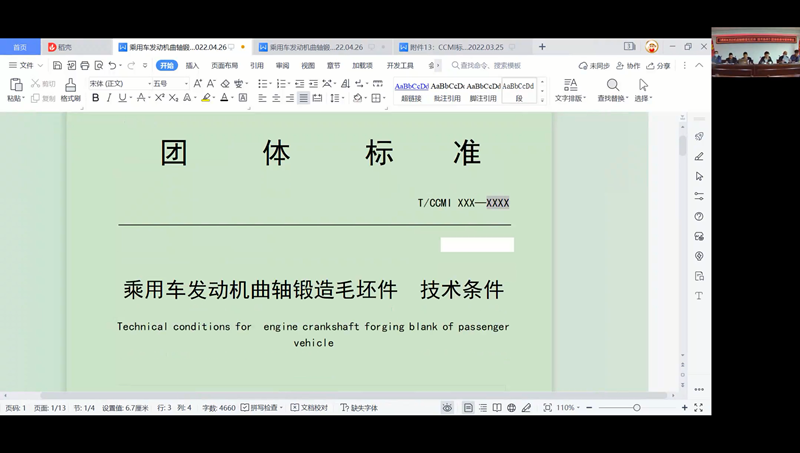Decrease paragraph indent
The width and height of the screenshot is (800, 453).
(x=299, y=83)
